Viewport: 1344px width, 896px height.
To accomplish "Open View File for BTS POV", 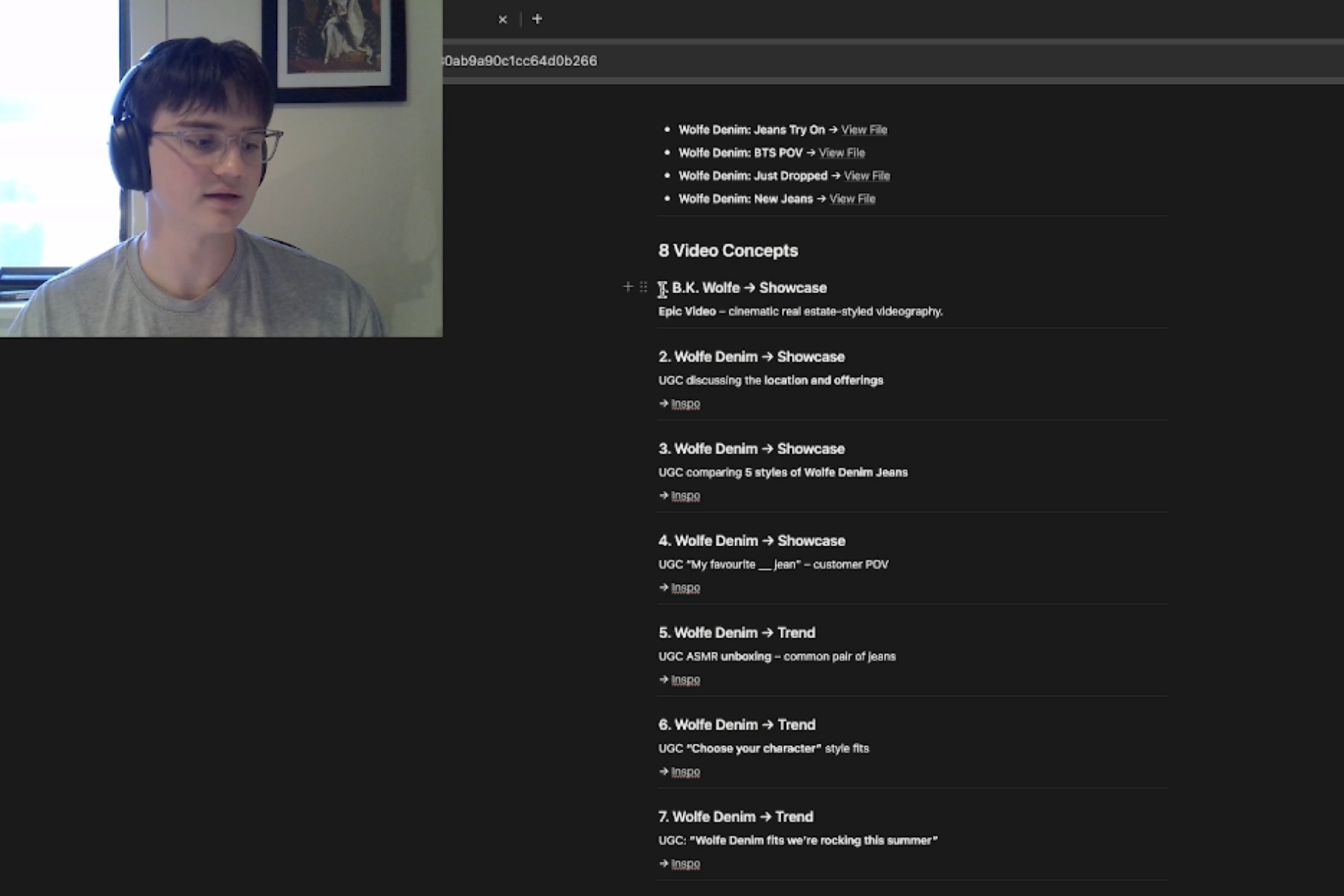I will [841, 153].
